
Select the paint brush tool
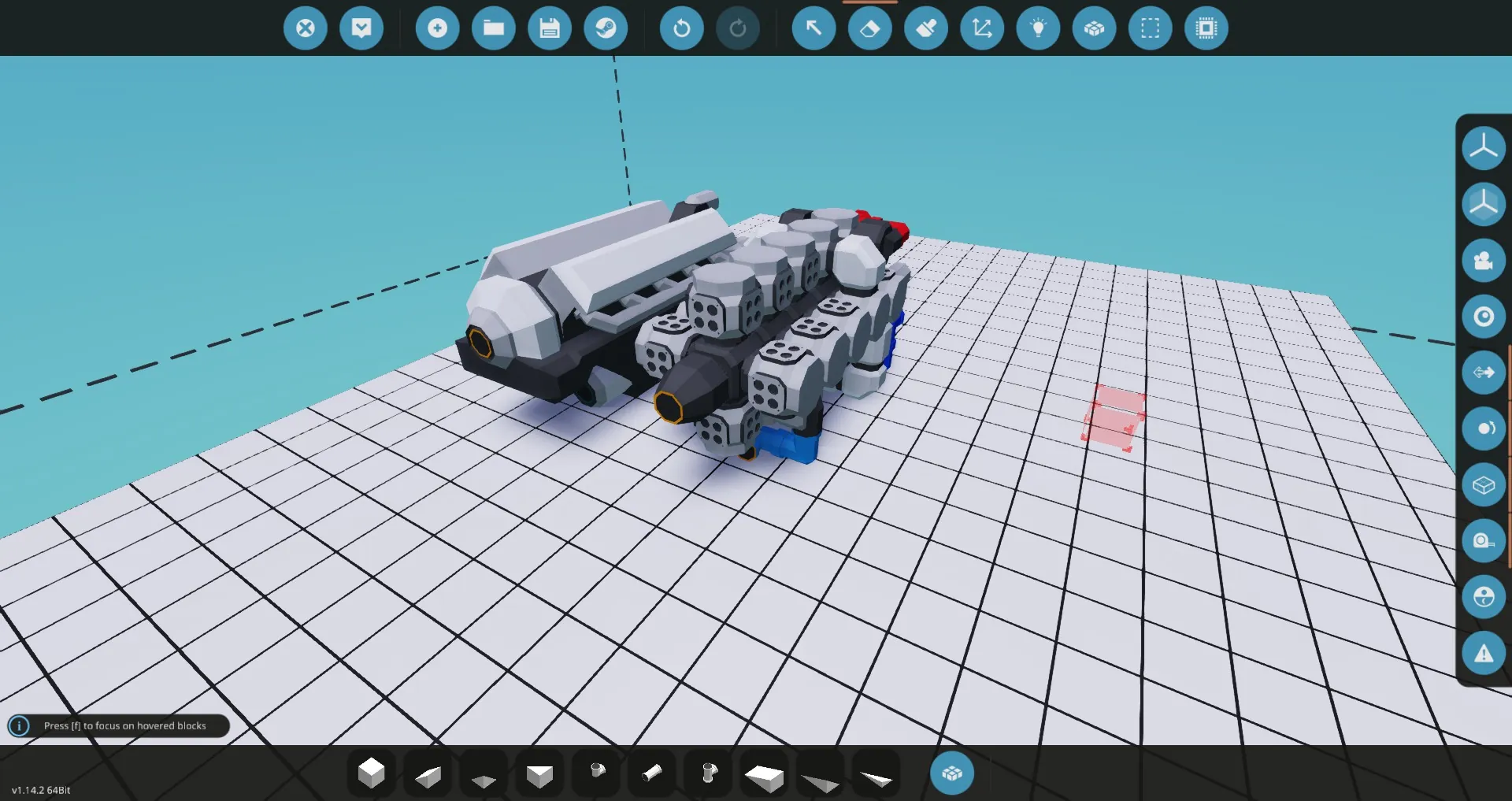[925, 28]
